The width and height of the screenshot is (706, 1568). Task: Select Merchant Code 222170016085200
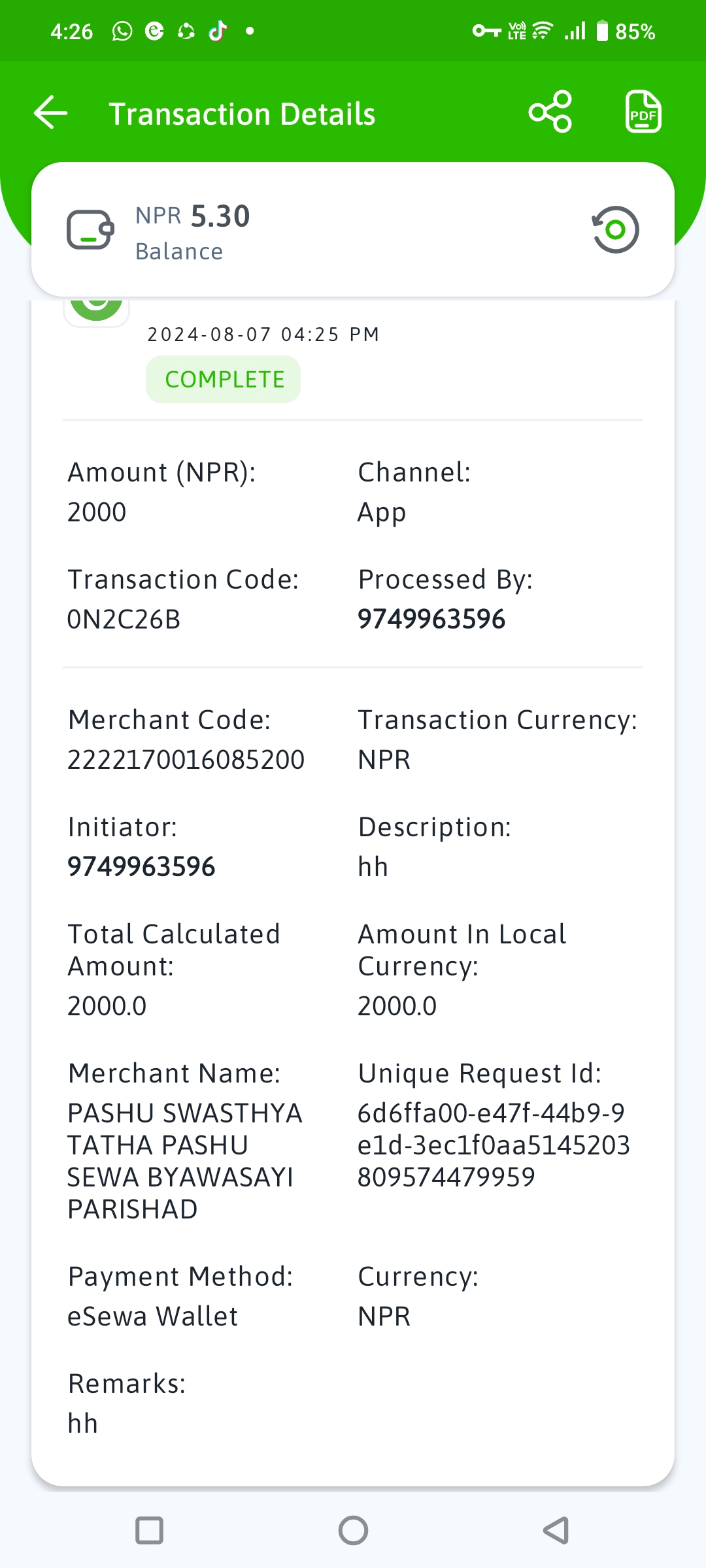[x=186, y=760]
